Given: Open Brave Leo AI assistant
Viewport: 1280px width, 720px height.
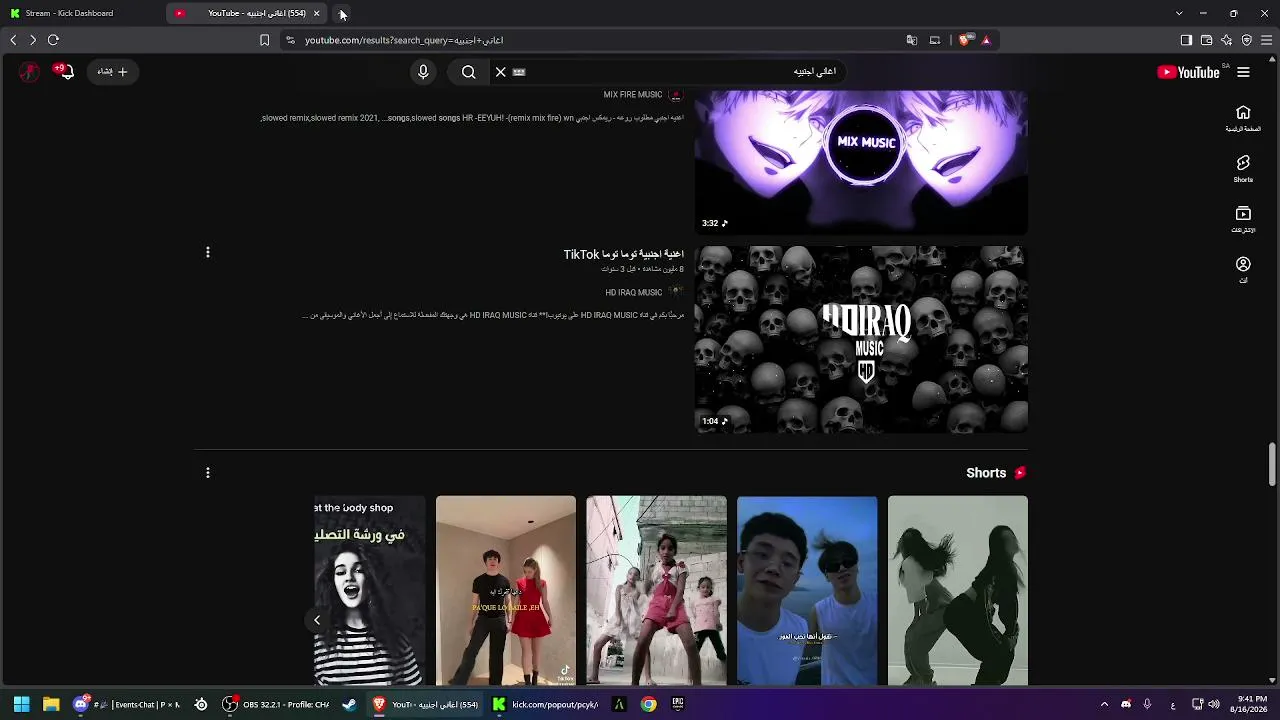Looking at the screenshot, I should pyautogui.click(x=1226, y=40).
